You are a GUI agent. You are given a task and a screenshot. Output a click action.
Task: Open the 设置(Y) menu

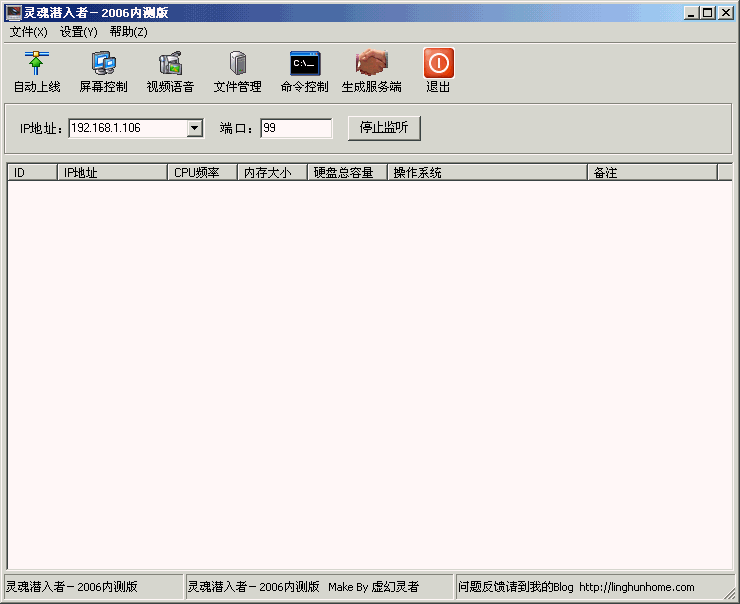click(x=79, y=32)
